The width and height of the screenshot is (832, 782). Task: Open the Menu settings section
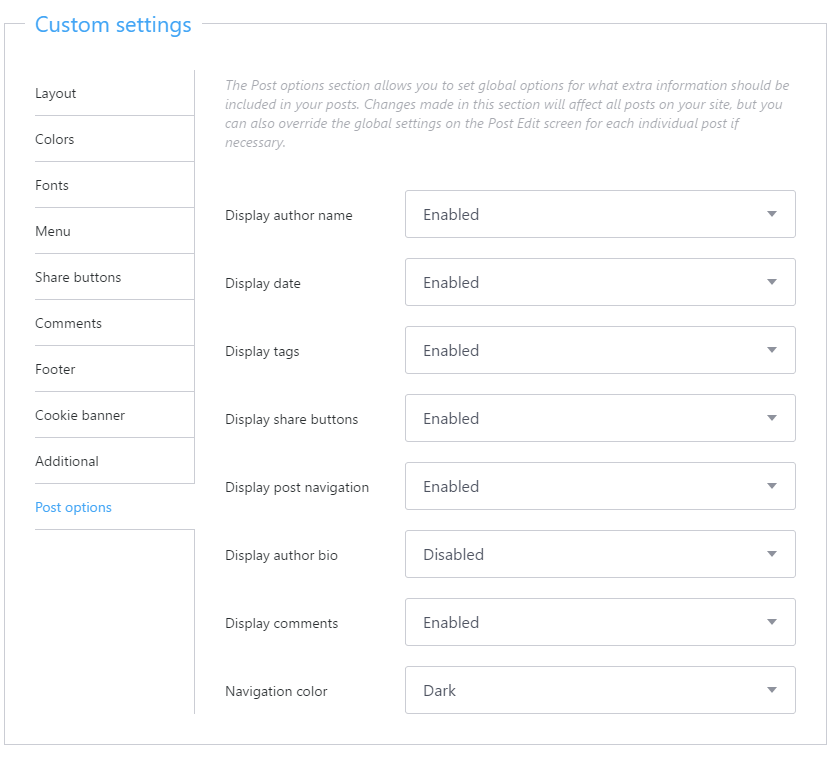click(52, 231)
